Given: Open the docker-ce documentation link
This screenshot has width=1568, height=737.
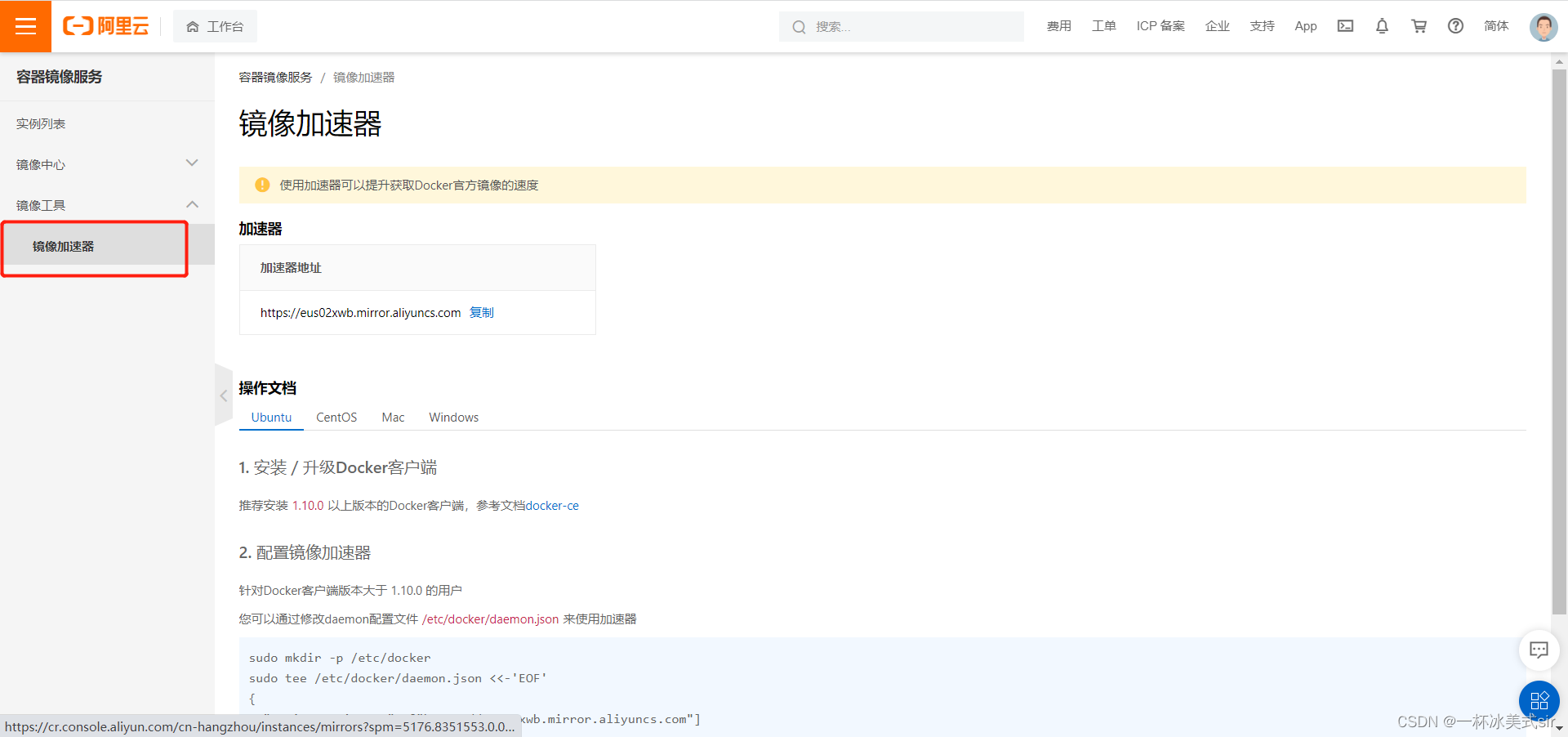Looking at the screenshot, I should click(x=552, y=505).
